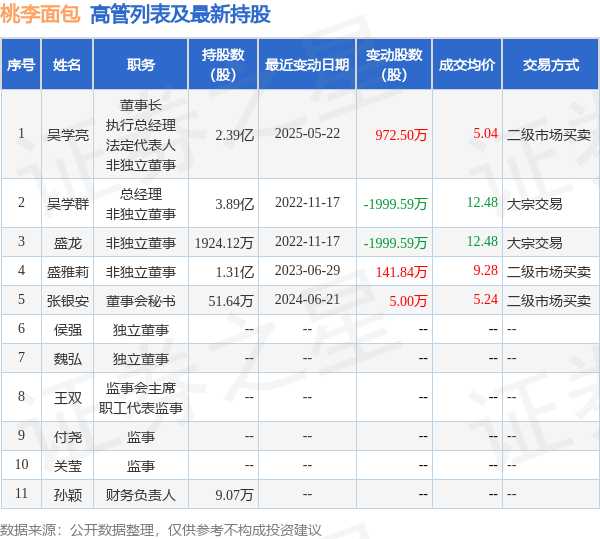Click the date 2023-06-29
Image resolution: width=600 pixels, height=539 pixels.
click(x=307, y=270)
